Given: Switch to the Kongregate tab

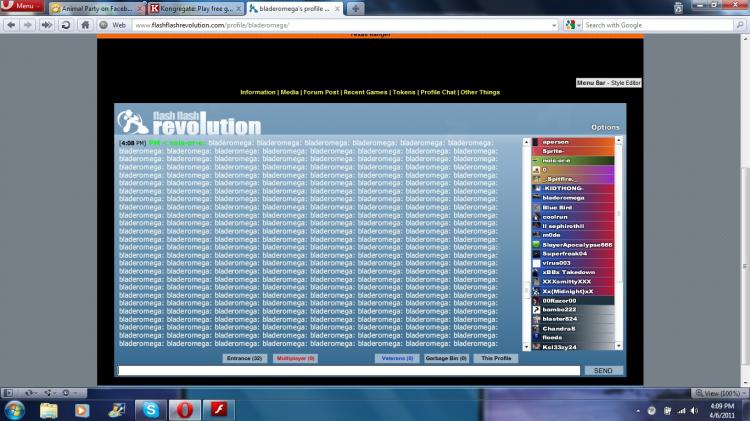Looking at the screenshot, I should (x=195, y=9).
